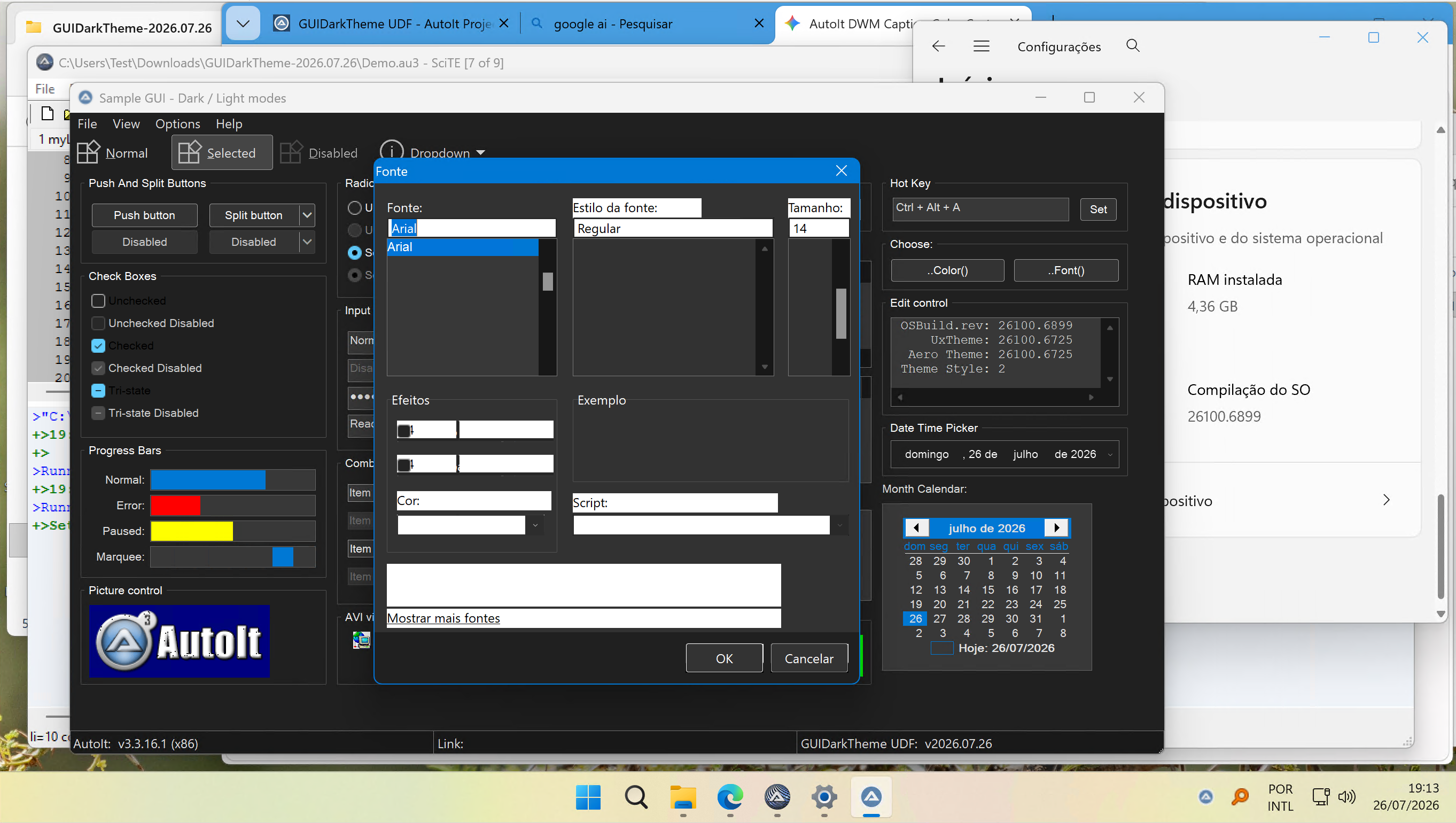Open File menu in Sample GUI
The image size is (1456, 823).
click(88, 124)
